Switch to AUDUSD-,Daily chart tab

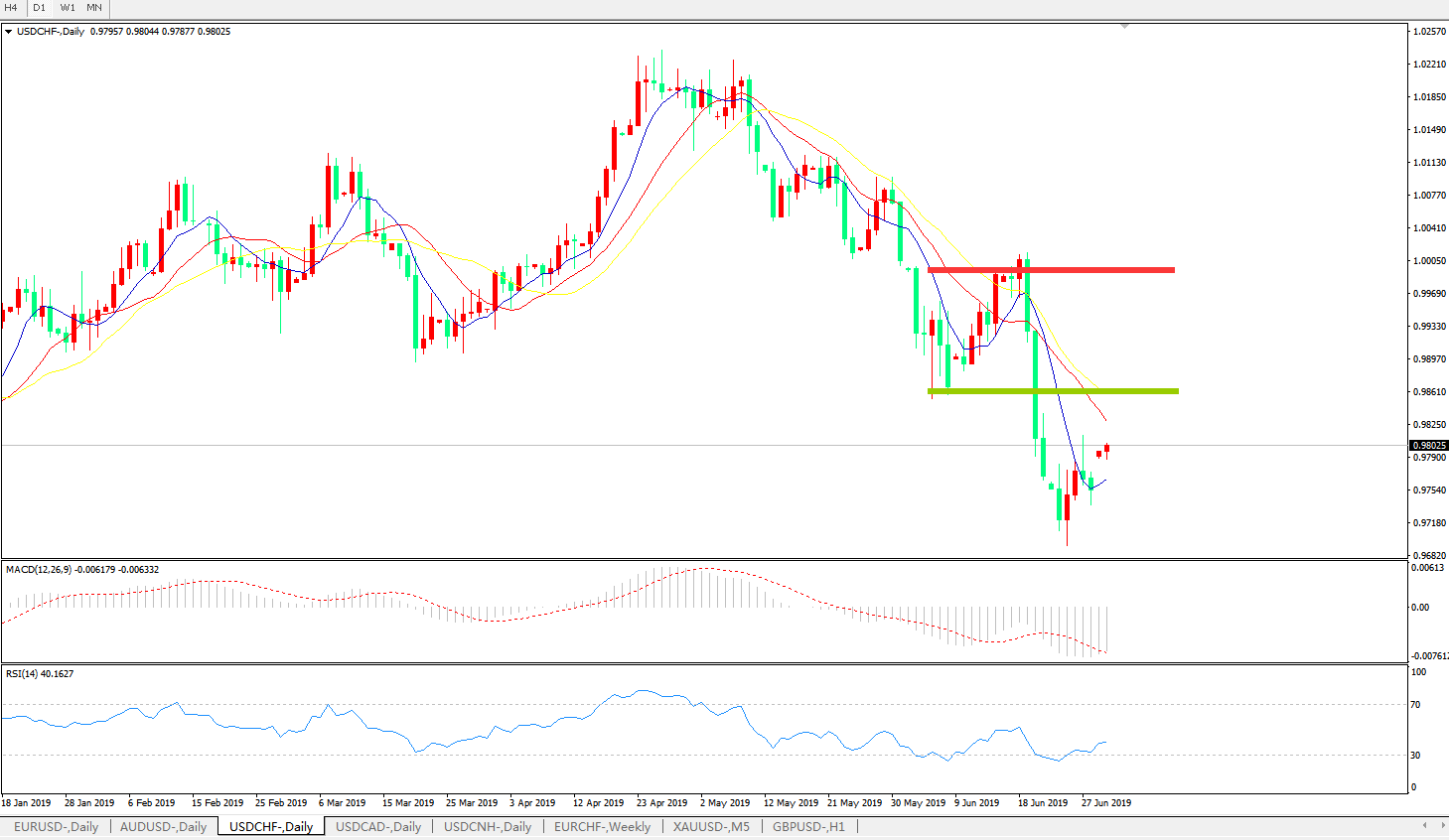click(163, 826)
